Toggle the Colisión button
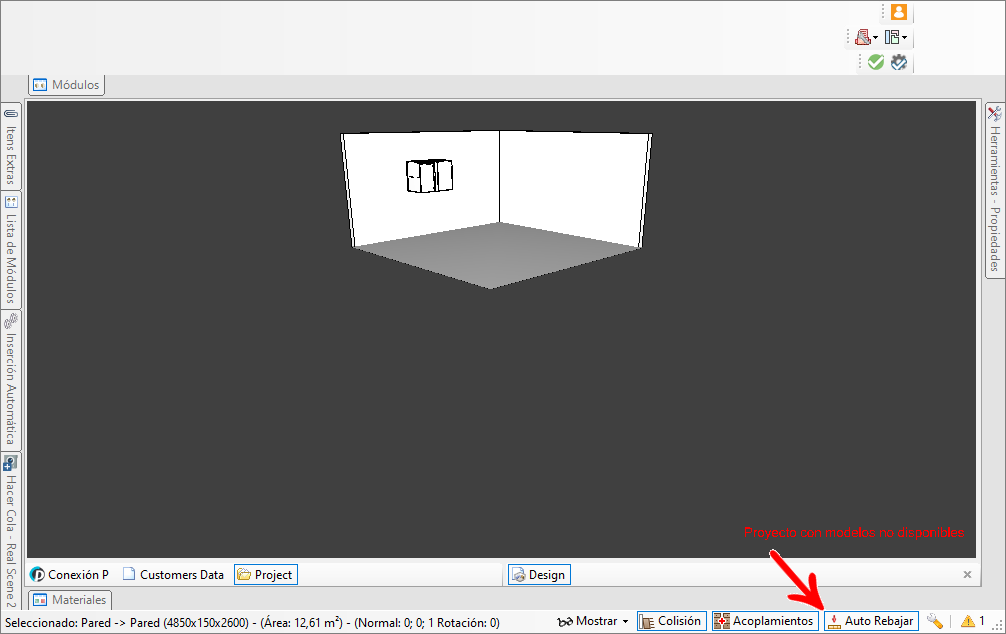The height and width of the screenshot is (634, 1006). (672, 621)
